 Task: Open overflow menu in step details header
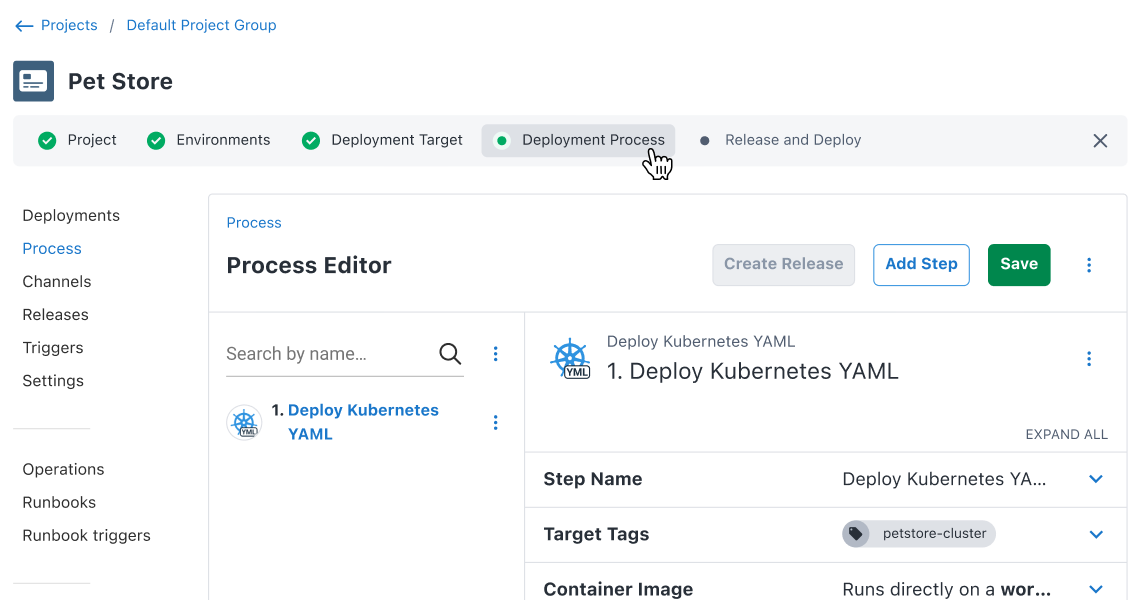point(1089,359)
